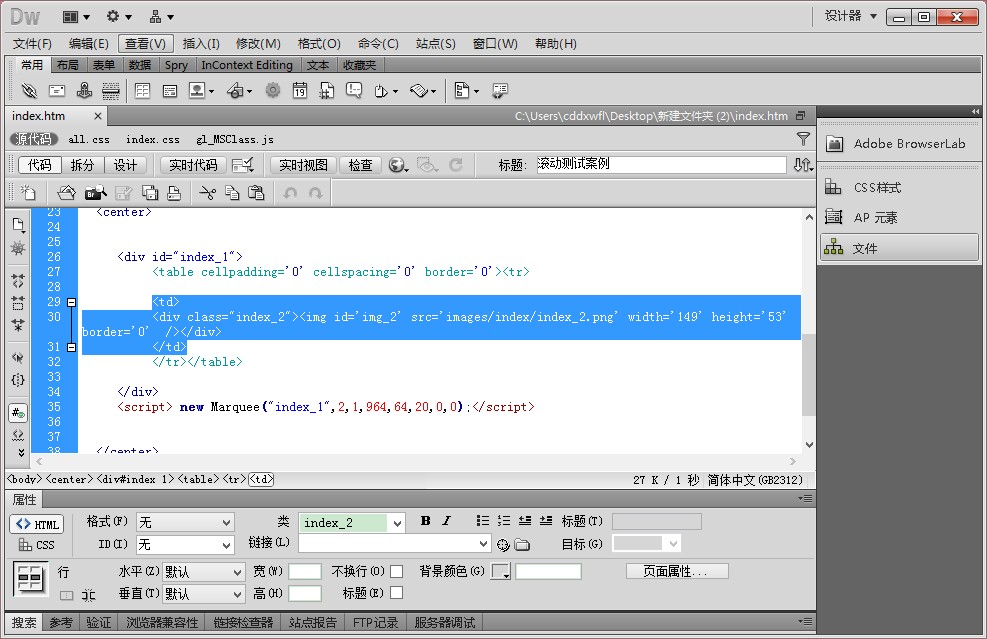Click the filter related files funnel icon
Screen dimensions: 987x639
click(803, 139)
